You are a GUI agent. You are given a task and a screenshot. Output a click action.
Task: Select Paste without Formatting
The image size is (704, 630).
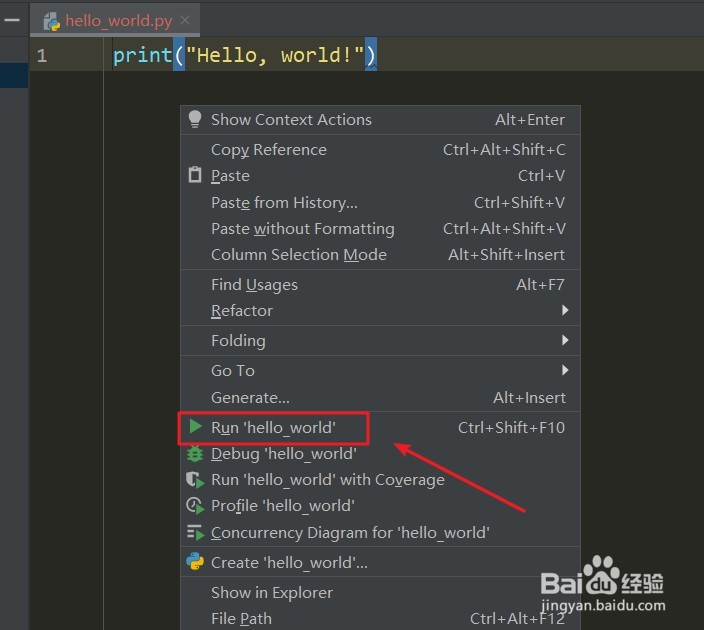380,229
